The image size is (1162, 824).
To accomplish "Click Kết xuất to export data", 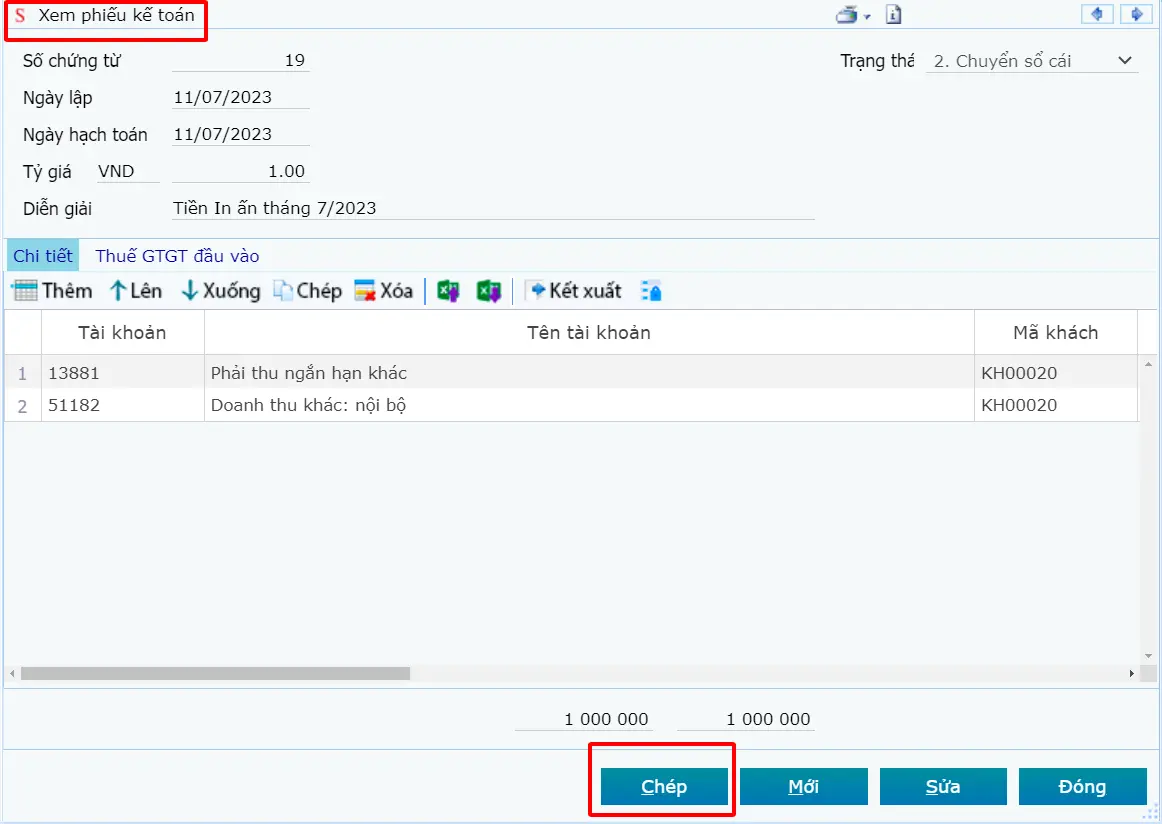I will tap(573, 291).
